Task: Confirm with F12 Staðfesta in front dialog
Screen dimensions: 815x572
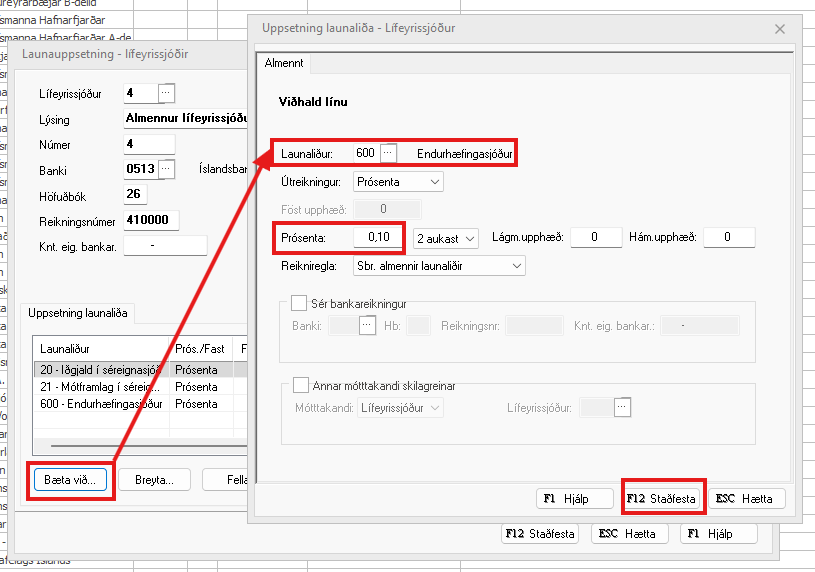Action: (662, 498)
